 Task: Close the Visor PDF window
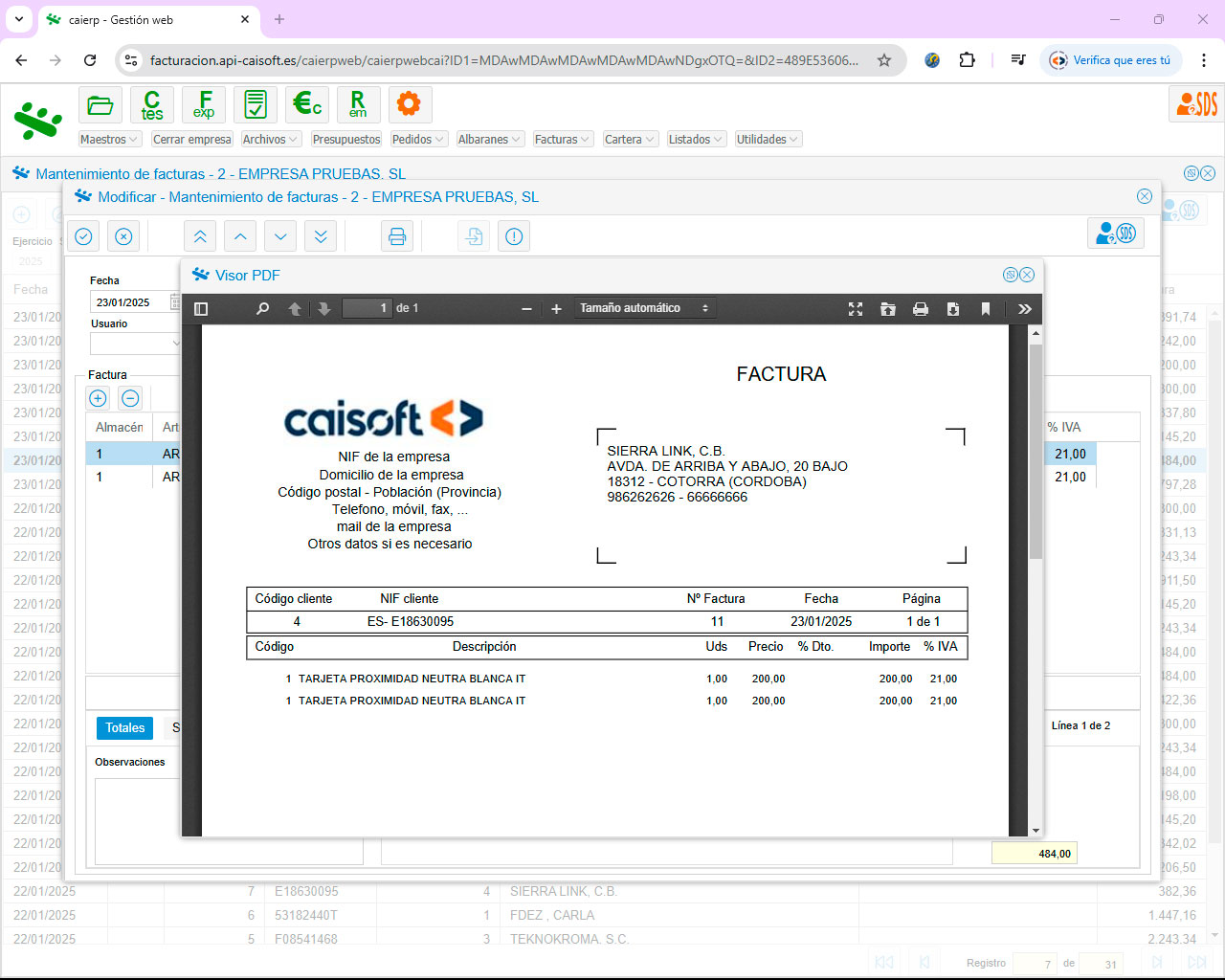click(1027, 275)
